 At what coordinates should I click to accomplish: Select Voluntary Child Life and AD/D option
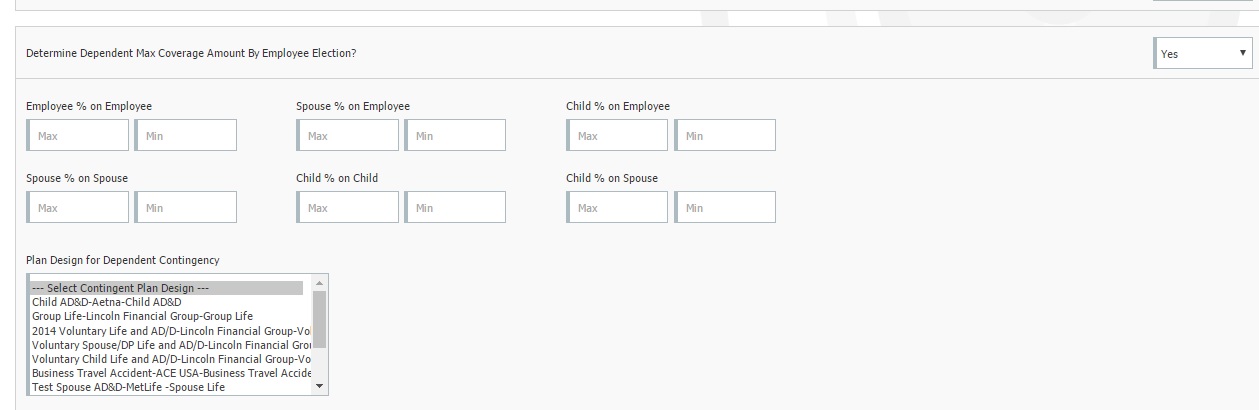point(171,359)
